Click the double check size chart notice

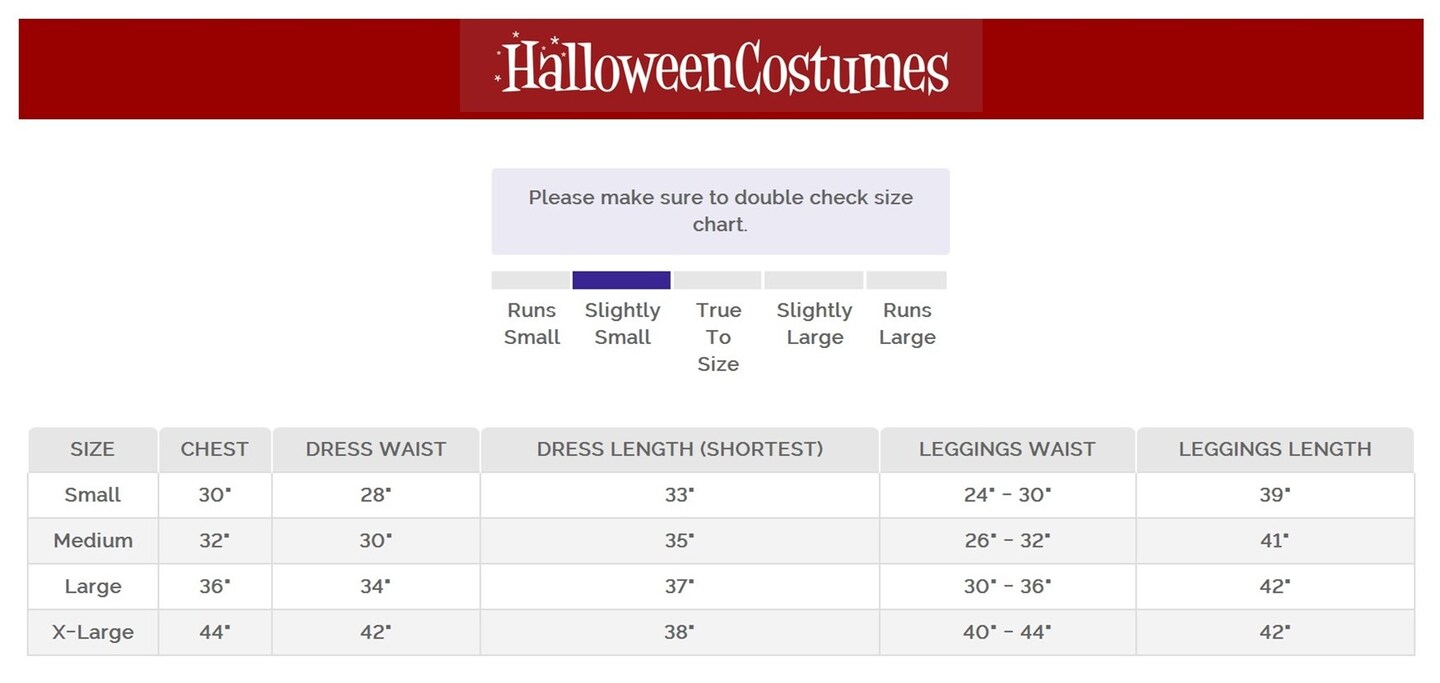coord(720,211)
